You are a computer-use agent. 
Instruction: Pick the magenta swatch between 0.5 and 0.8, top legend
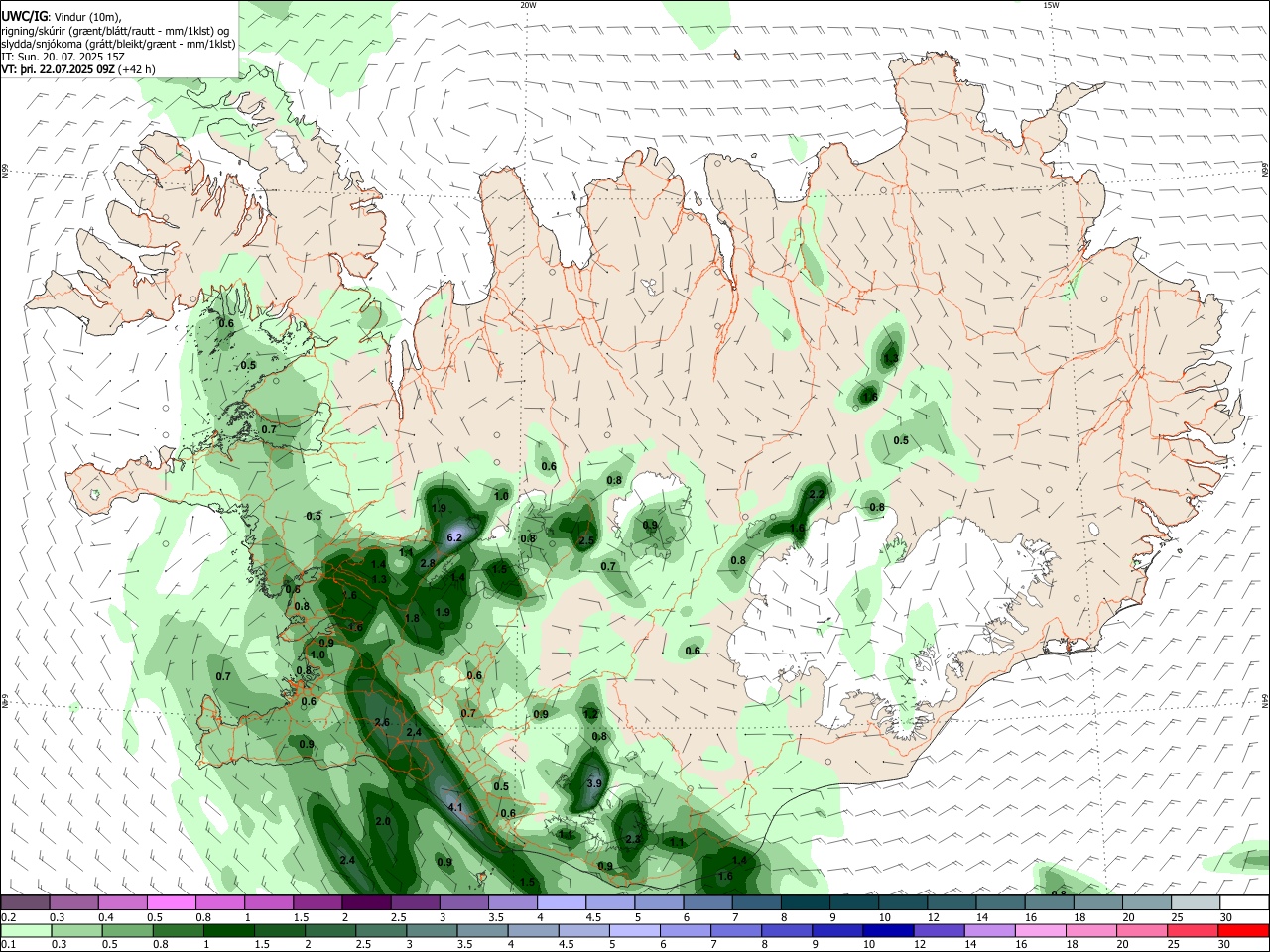coord(171,902)
